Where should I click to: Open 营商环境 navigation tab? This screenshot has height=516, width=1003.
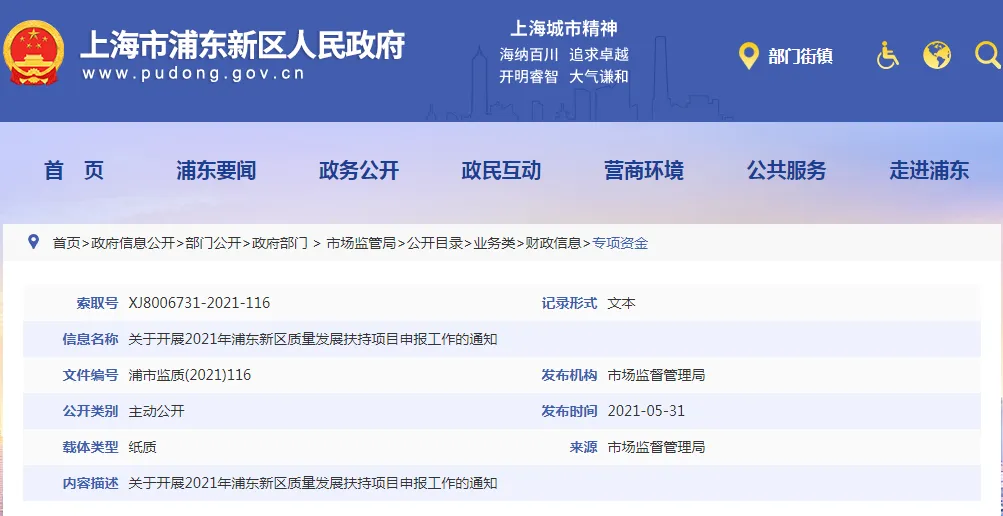(644, 170)
